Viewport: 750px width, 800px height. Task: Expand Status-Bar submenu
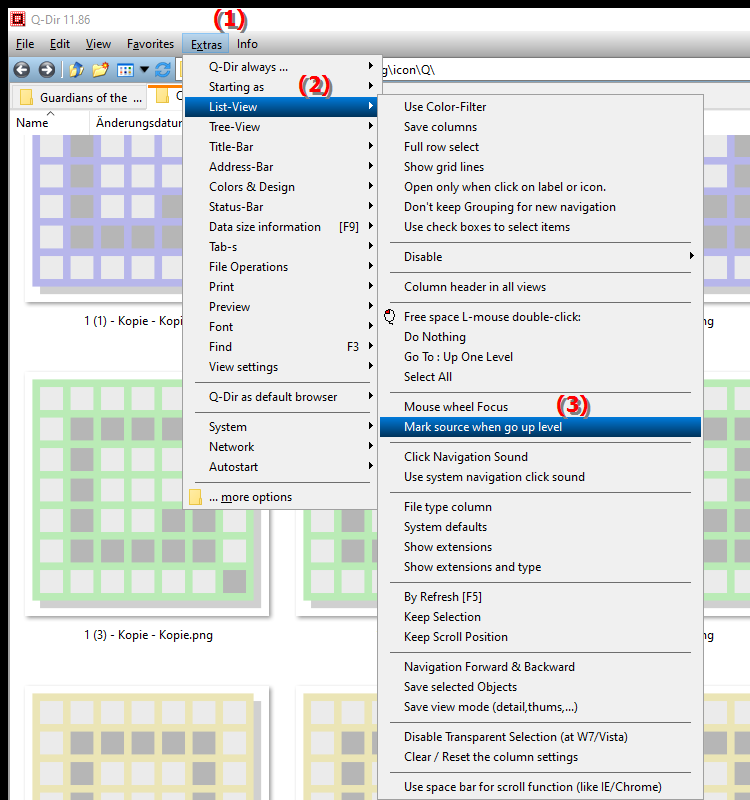282,207
